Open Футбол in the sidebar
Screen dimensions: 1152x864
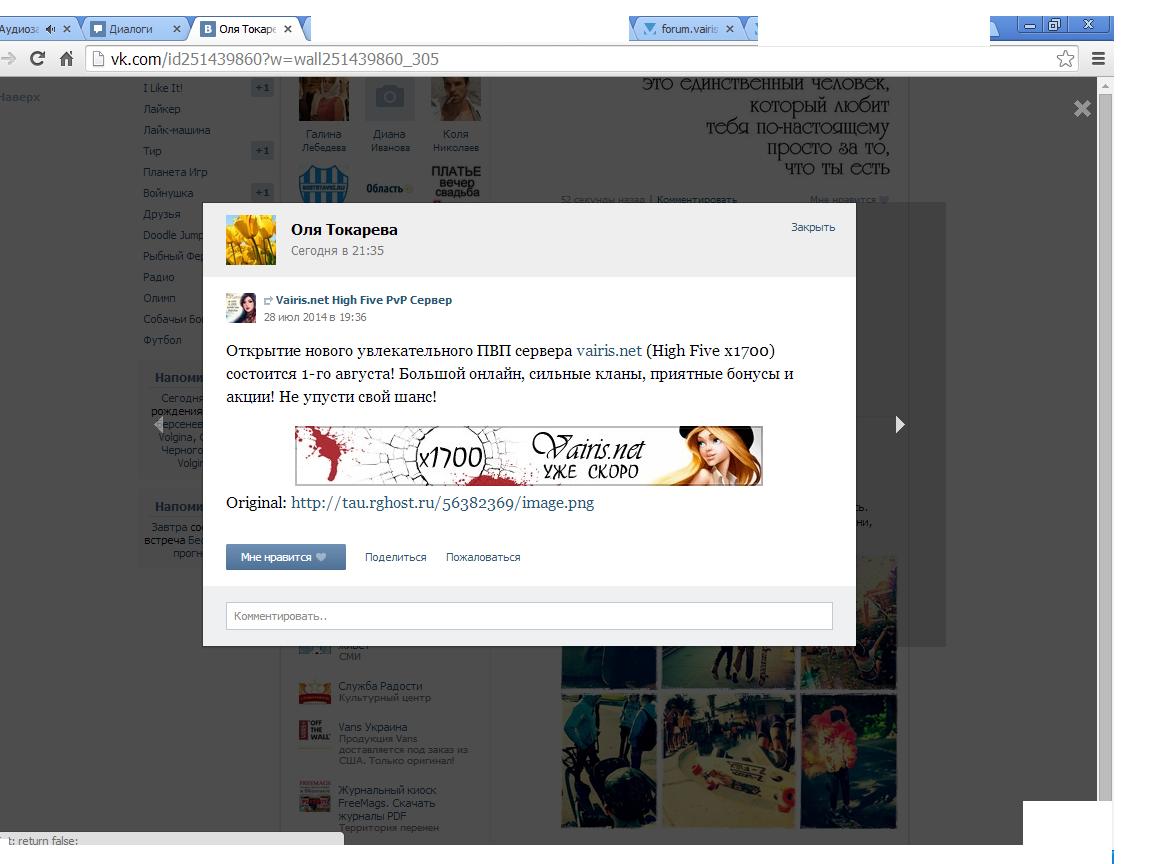162,340
